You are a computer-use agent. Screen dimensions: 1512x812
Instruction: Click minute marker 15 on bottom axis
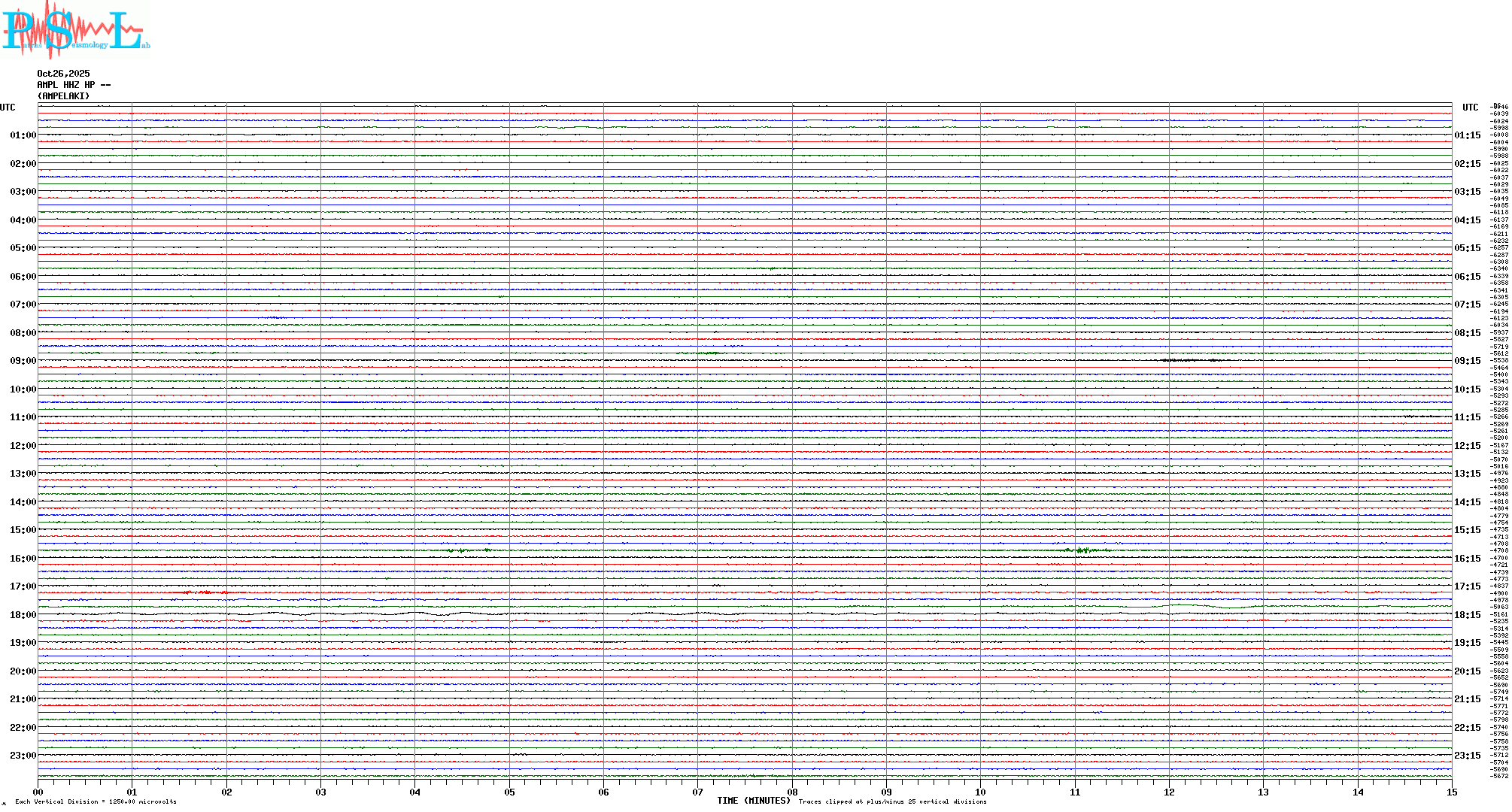pos(1451,792)
